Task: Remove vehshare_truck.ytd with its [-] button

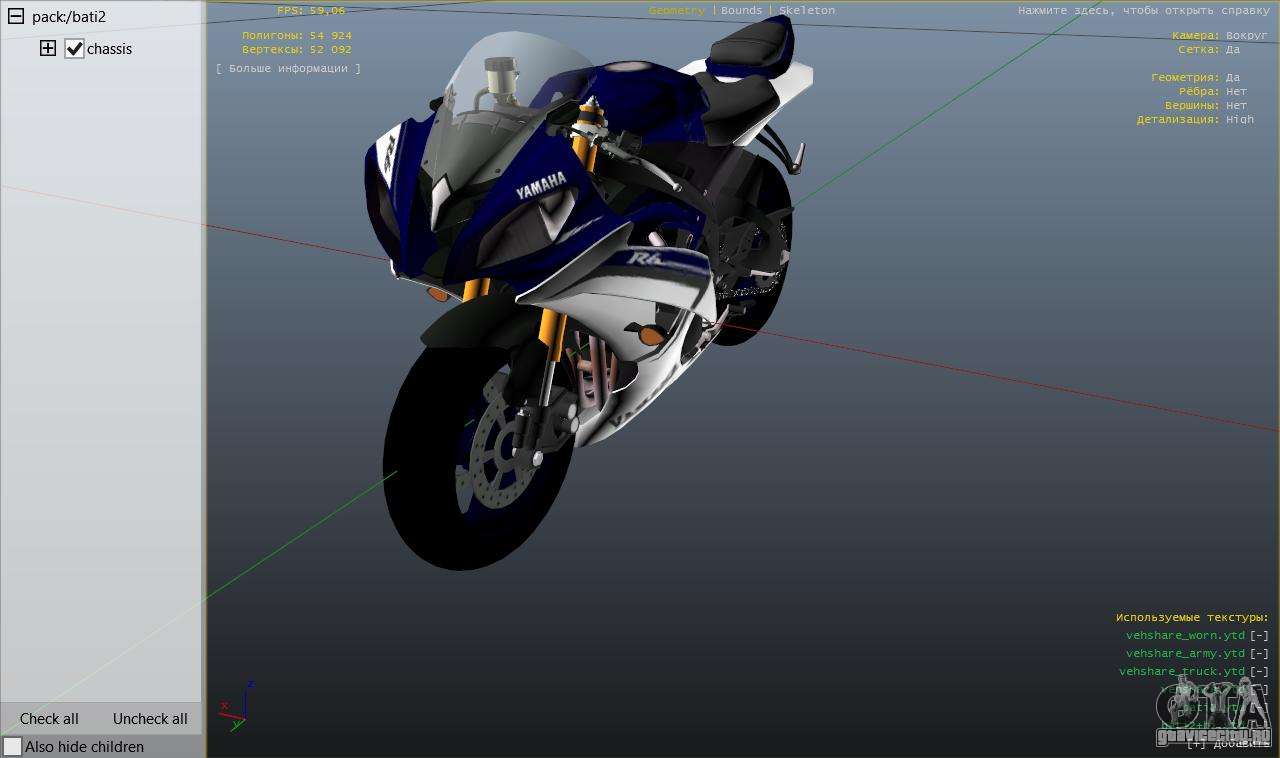Action: pyautogui.click(x=1259, y=671)
